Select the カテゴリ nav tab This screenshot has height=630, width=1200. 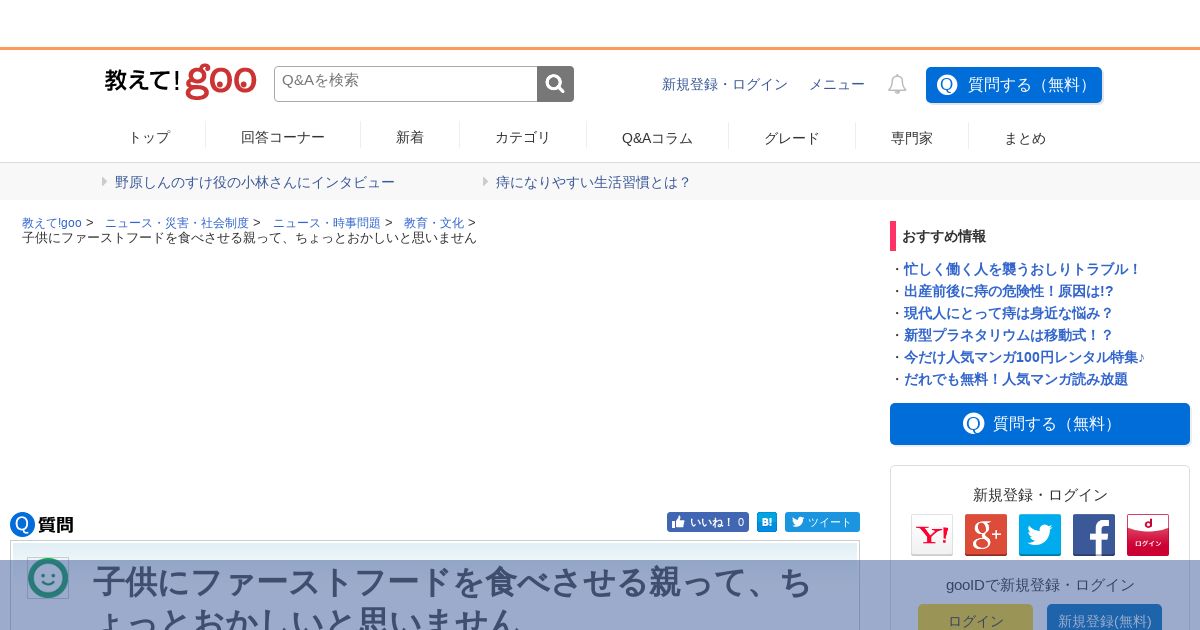click(523, 137)
